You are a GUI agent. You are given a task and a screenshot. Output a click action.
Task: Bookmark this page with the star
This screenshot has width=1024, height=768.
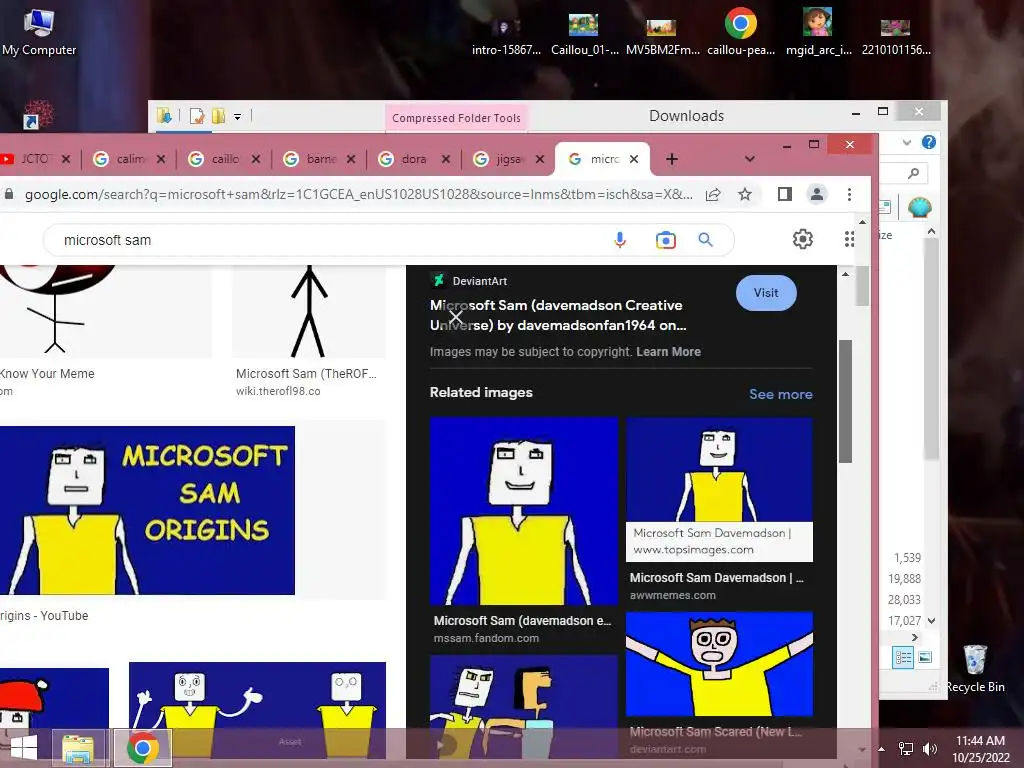pyautogui.click(x=744, y=194)
